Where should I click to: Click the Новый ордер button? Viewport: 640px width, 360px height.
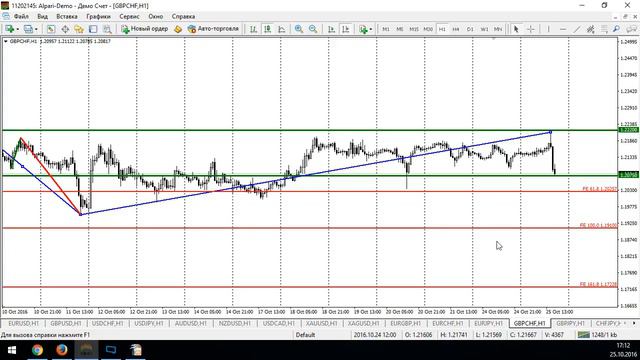[144, 29]
